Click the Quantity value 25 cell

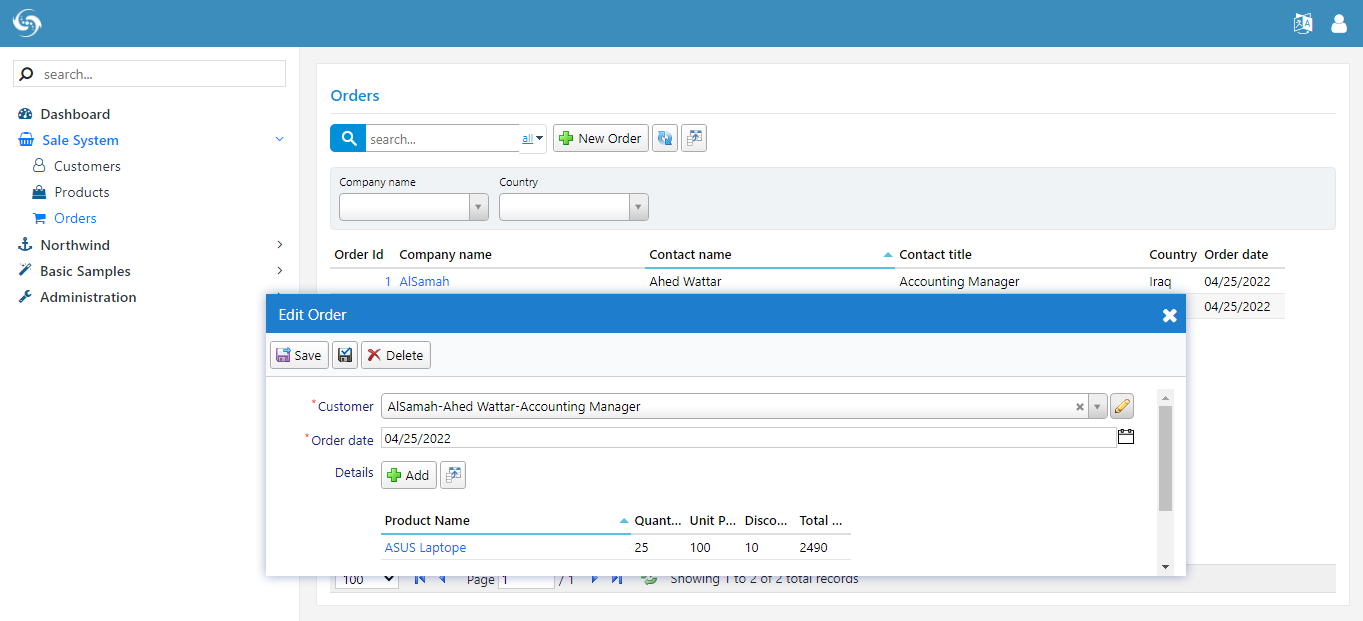pyautogui.click(x=642, y=547)
